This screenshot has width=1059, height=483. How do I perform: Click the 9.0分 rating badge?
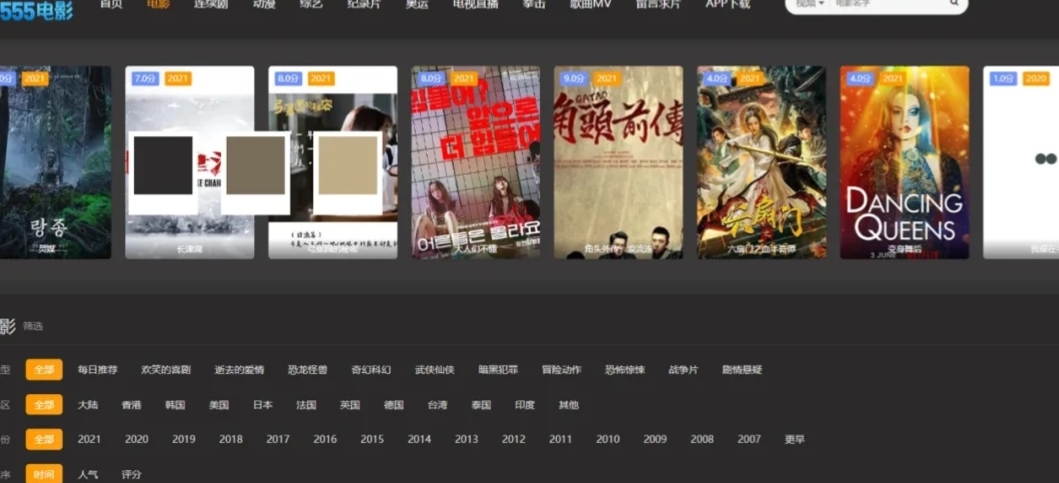573,78
